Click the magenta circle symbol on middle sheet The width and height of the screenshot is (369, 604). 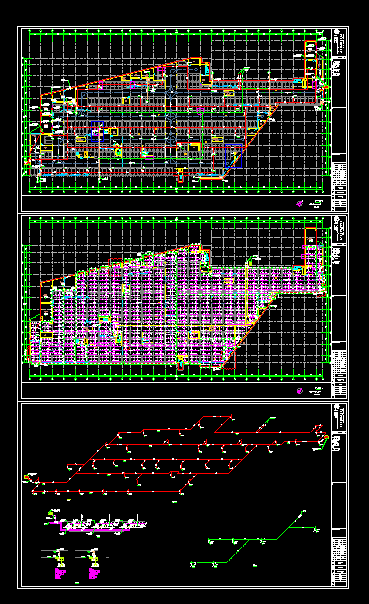pyautogui.click(x=300, y=391)
